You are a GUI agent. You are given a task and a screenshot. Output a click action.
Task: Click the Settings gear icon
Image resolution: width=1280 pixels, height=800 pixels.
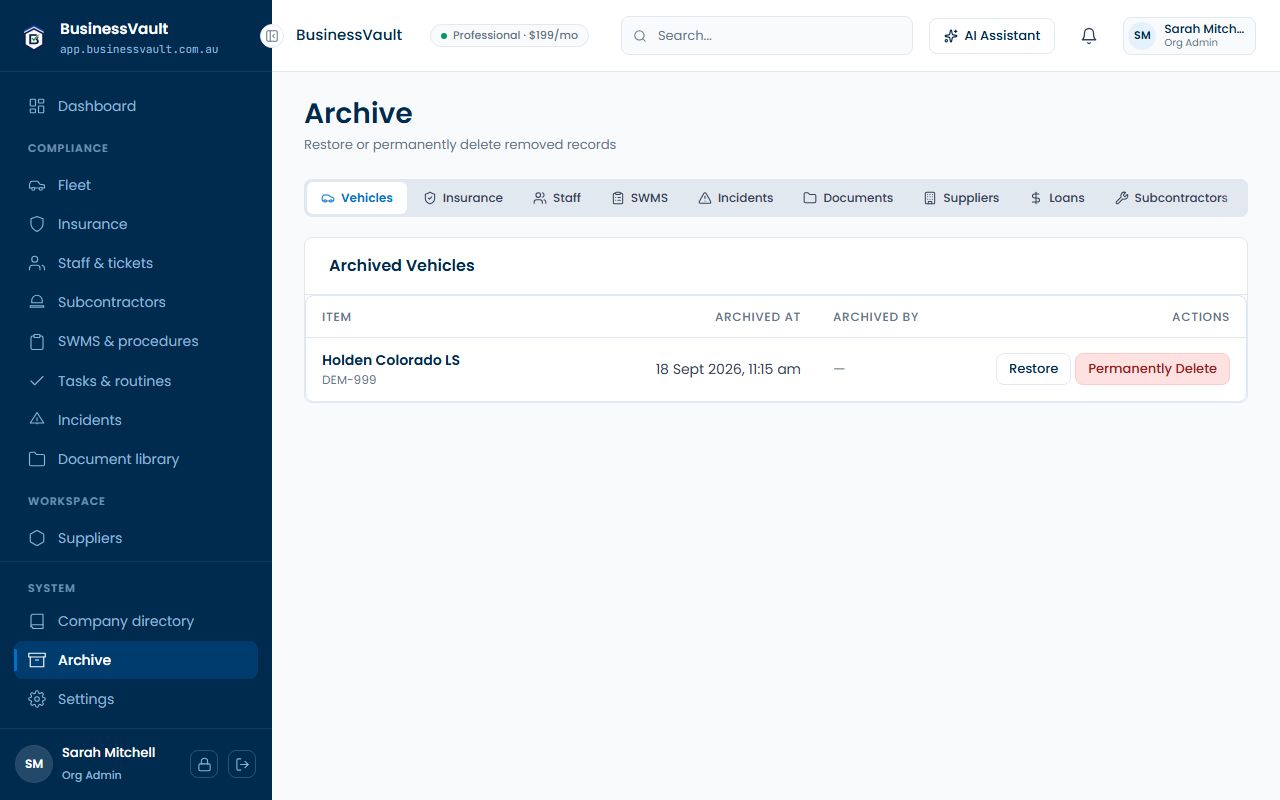[x=37, y=699]
